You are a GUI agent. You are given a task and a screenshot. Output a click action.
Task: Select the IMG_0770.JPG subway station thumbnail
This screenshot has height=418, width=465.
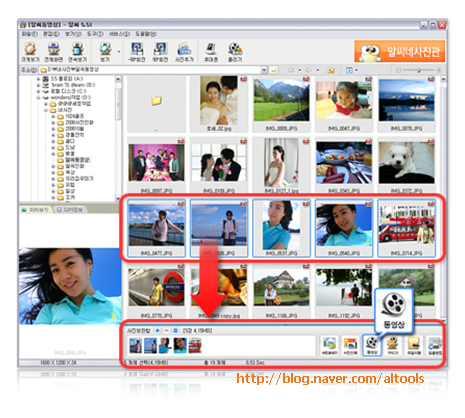(156, 291)
